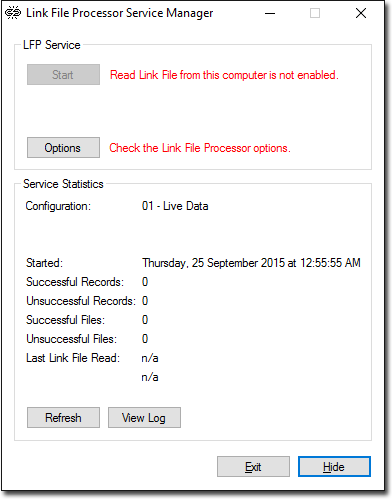Click the red 'not enabled' warning message
392x499 pixels.
click(x=224, y=75)
